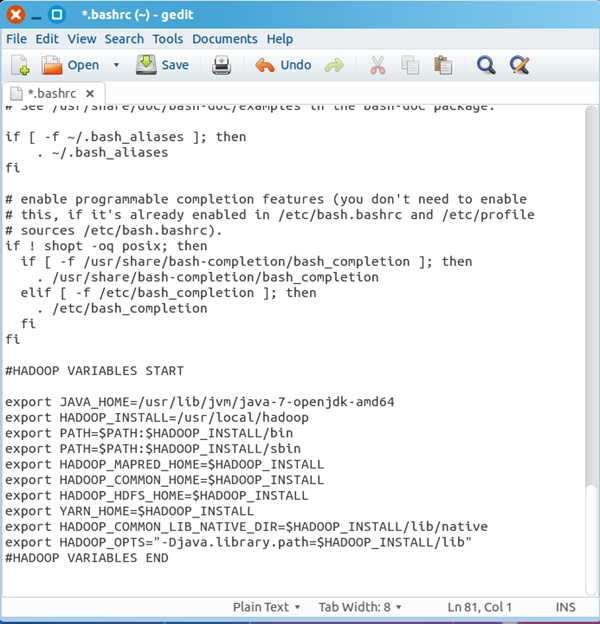Click the 'export HADOOP_OPTS' line
The width and height of the screenshot is (600, 624).
[238, 542]
